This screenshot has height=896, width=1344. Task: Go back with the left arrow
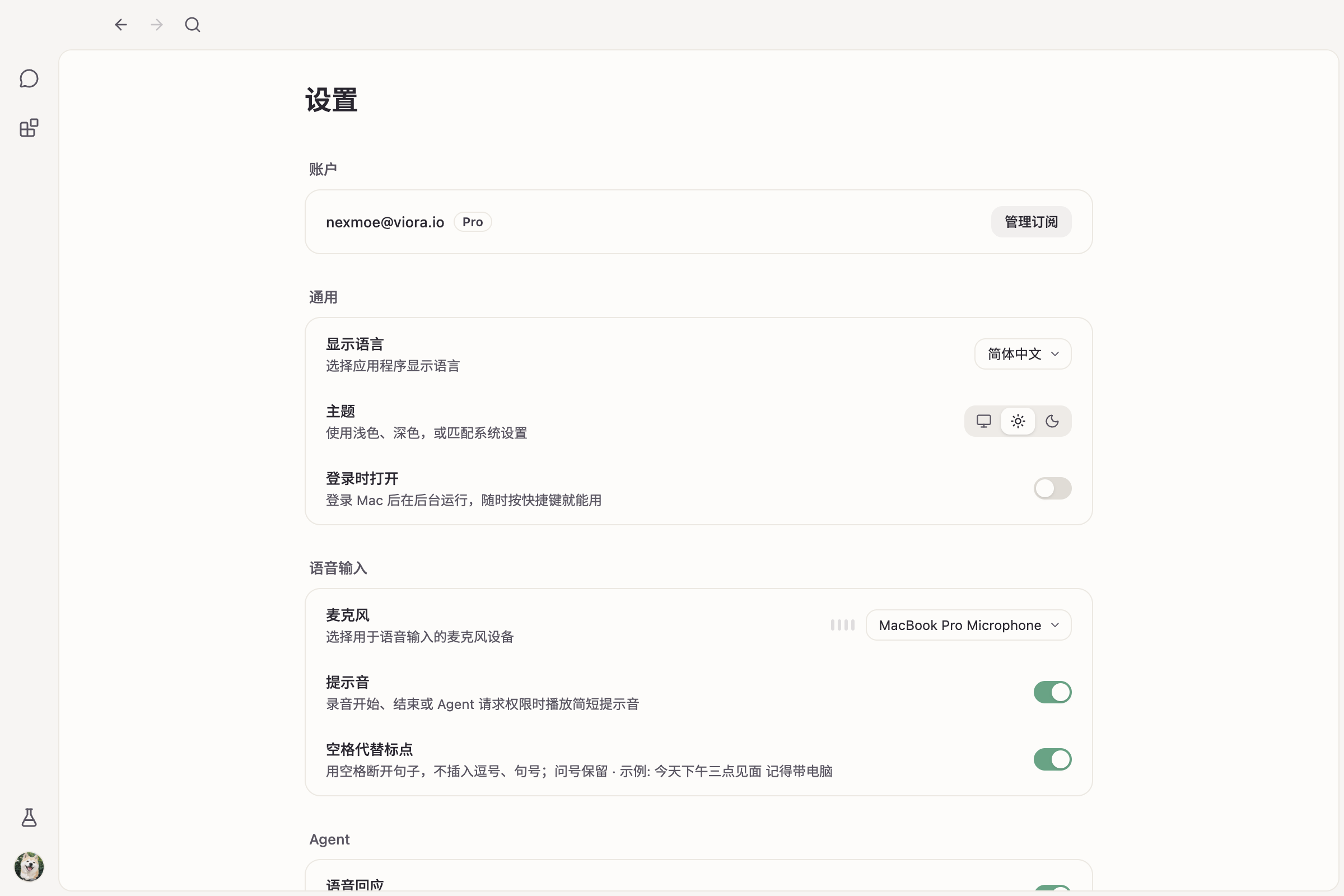pos(120,25)
